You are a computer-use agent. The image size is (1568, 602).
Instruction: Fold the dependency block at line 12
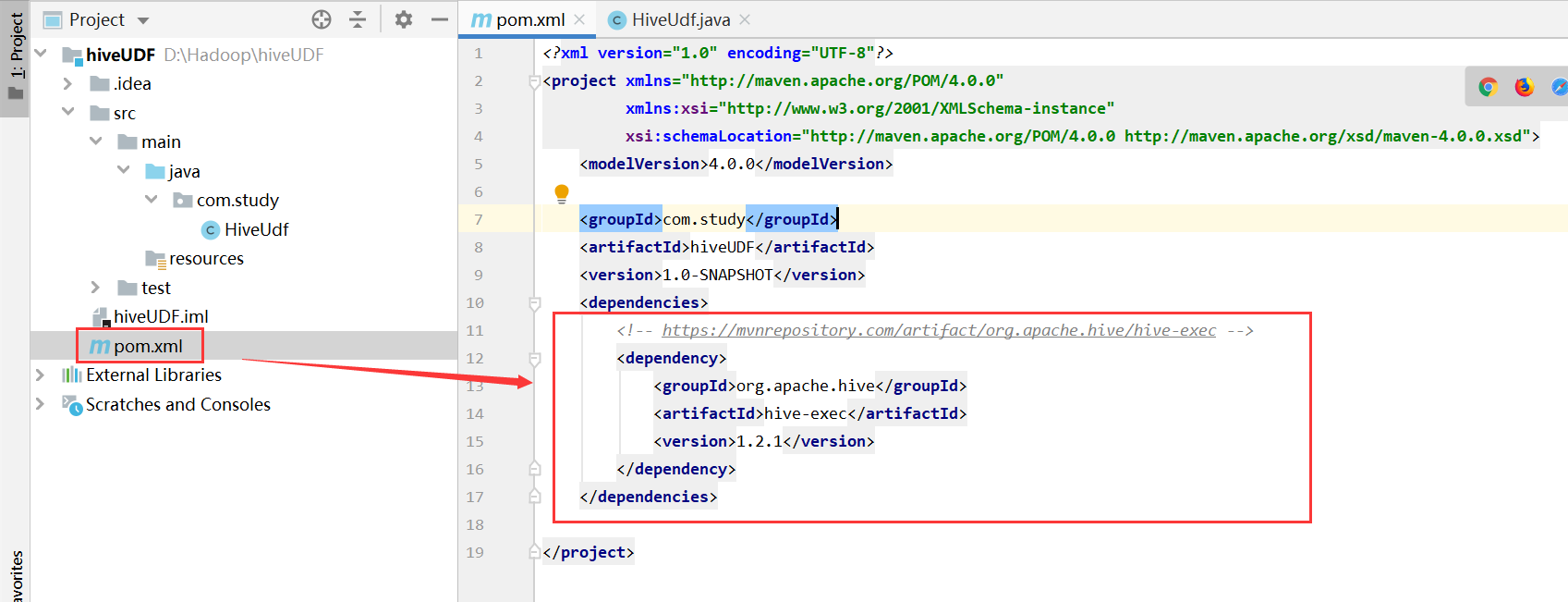click(534, 359)
